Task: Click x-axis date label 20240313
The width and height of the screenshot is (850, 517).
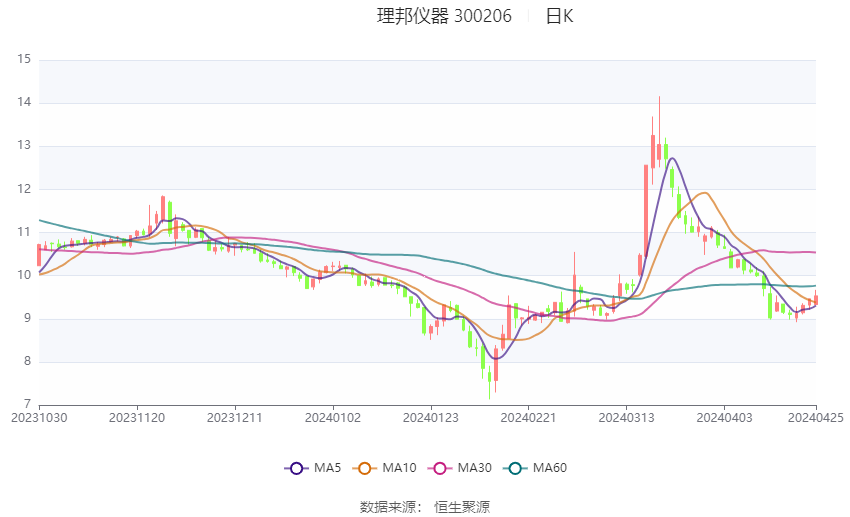Action: 626,418
